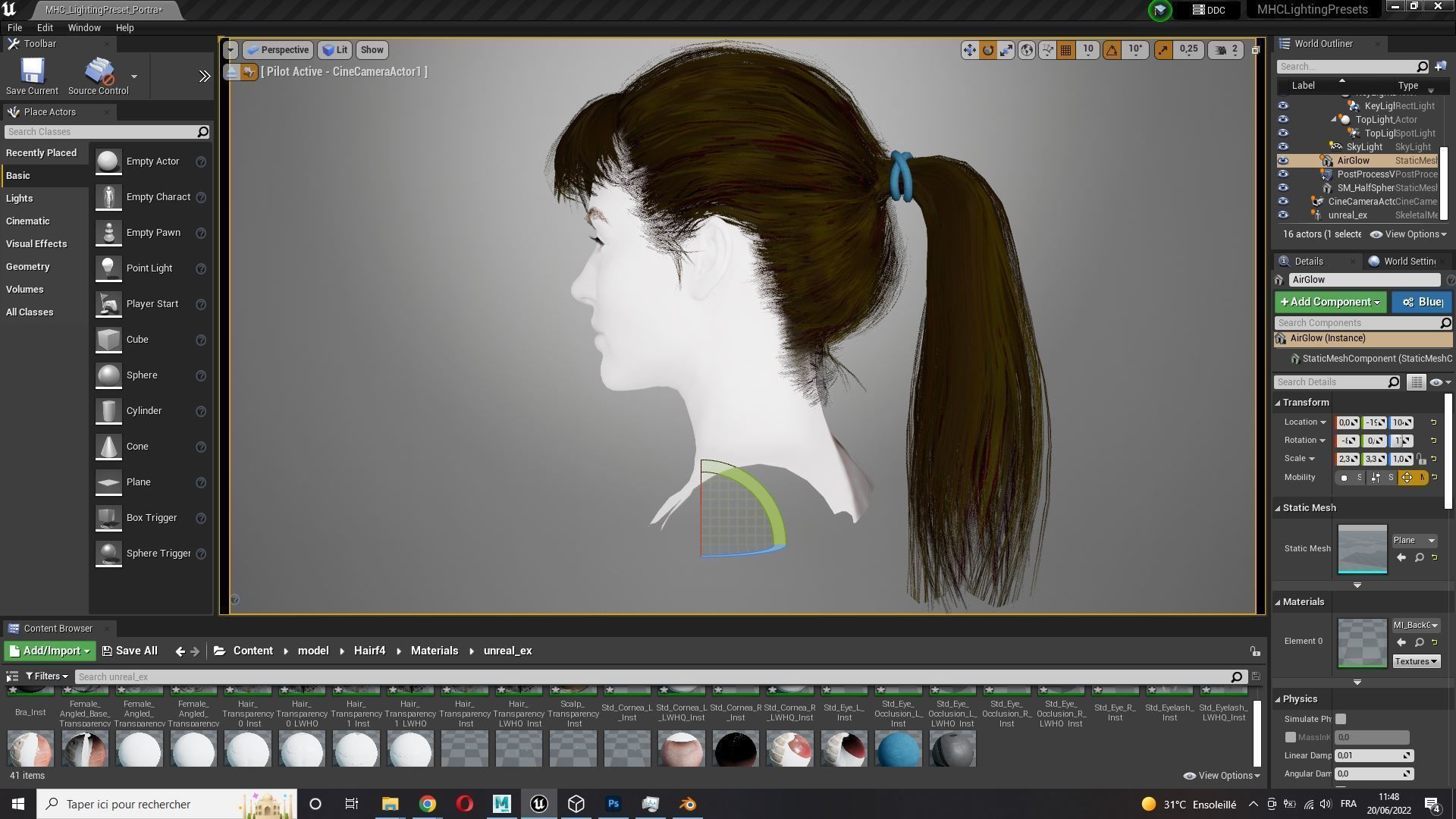Open the viewport Show menu
This screenshot has width=1456, height=819.
[372, 50]
